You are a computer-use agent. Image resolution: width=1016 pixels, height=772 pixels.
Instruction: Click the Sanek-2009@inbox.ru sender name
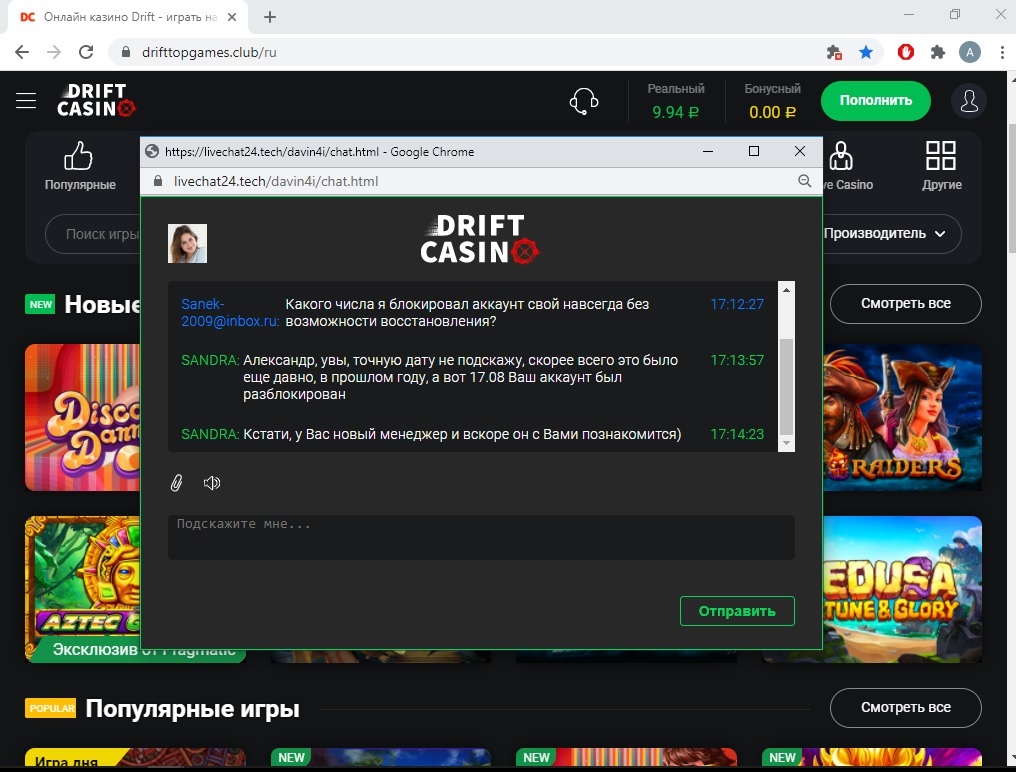click(229, 312)
